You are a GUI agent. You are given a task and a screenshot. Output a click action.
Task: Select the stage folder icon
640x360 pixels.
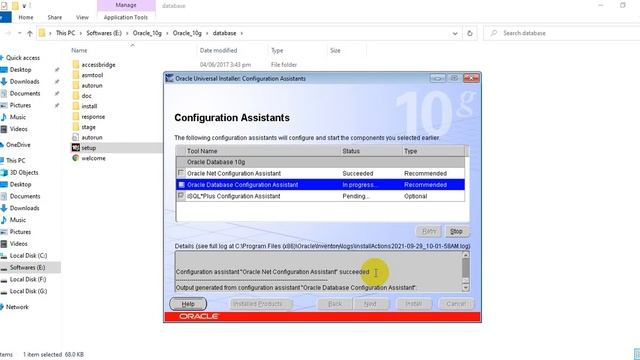pyautogui.click(x=76, y=127)
